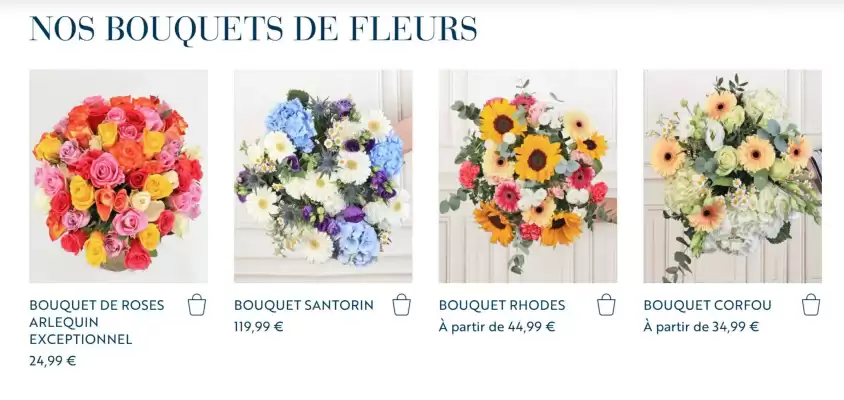Click the 'À partir de 34,99 €' price

point(701,326)
